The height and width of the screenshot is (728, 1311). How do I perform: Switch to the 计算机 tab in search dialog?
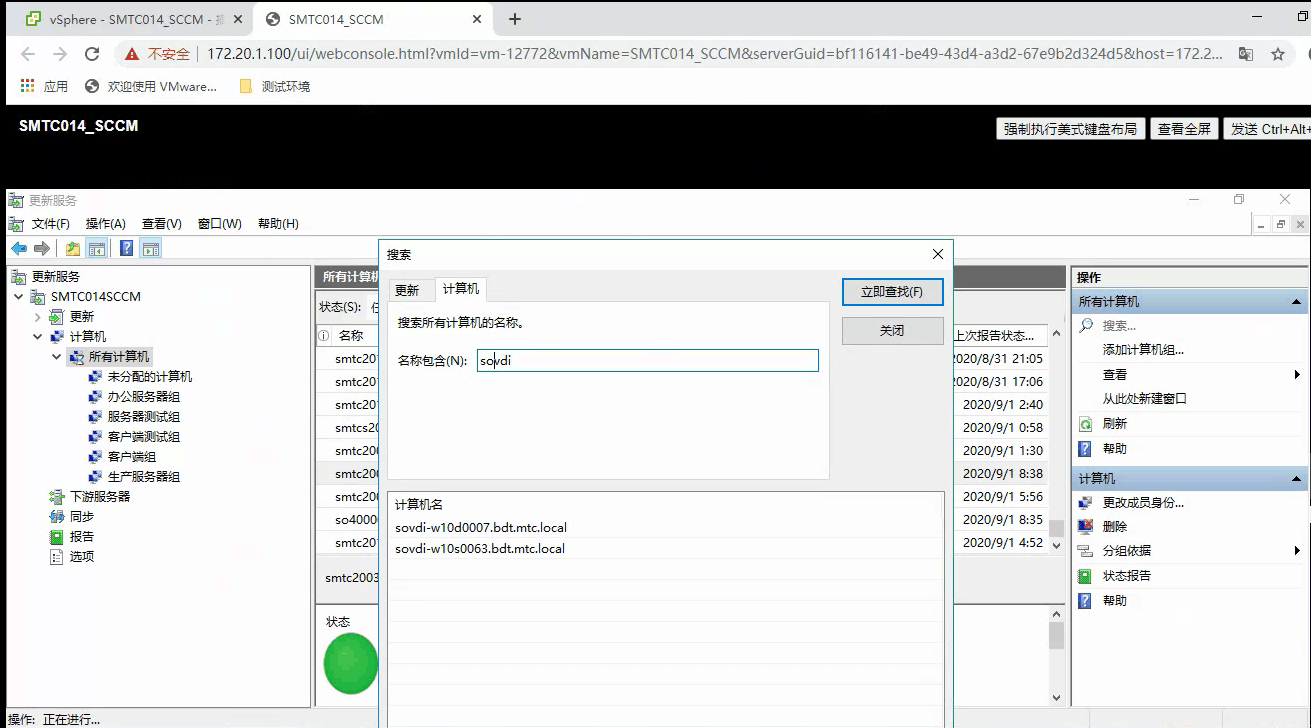[461, 289]
